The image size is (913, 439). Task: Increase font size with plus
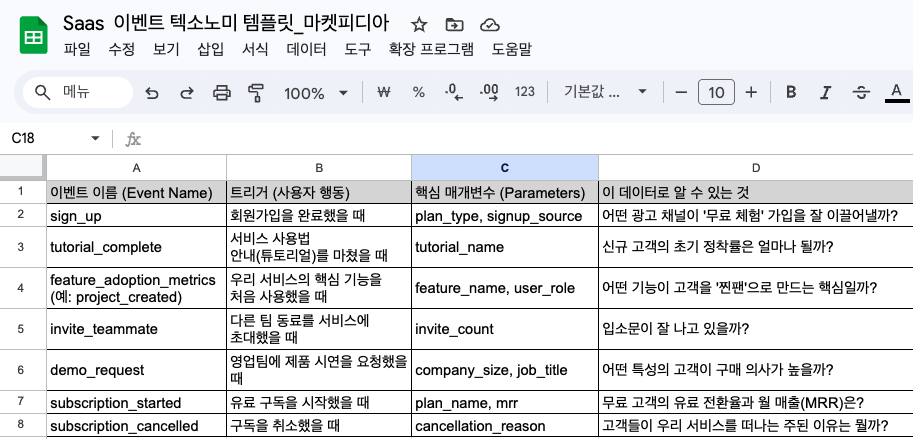pos(751,92)
